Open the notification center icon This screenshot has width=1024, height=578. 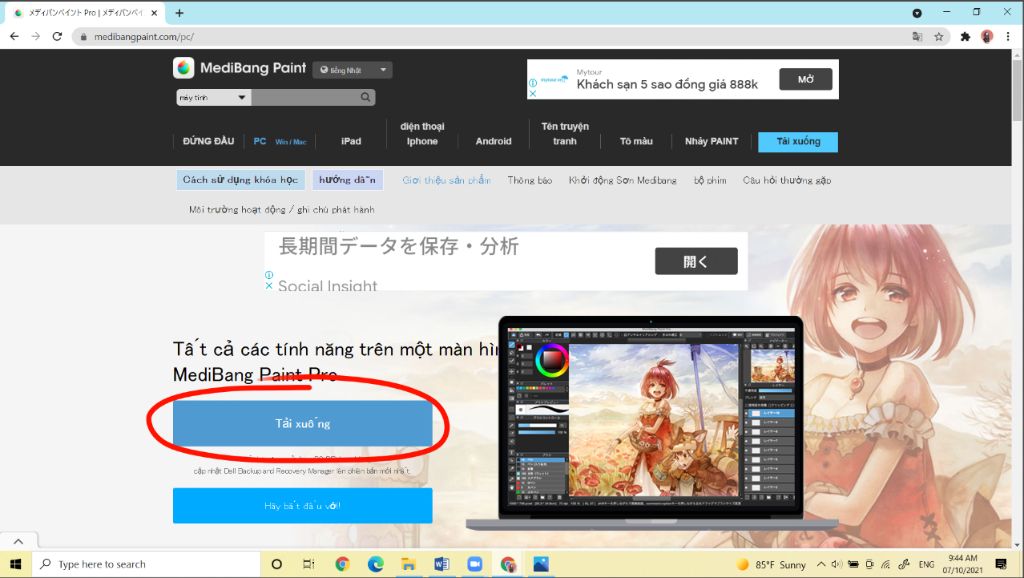click(1000, 564)
